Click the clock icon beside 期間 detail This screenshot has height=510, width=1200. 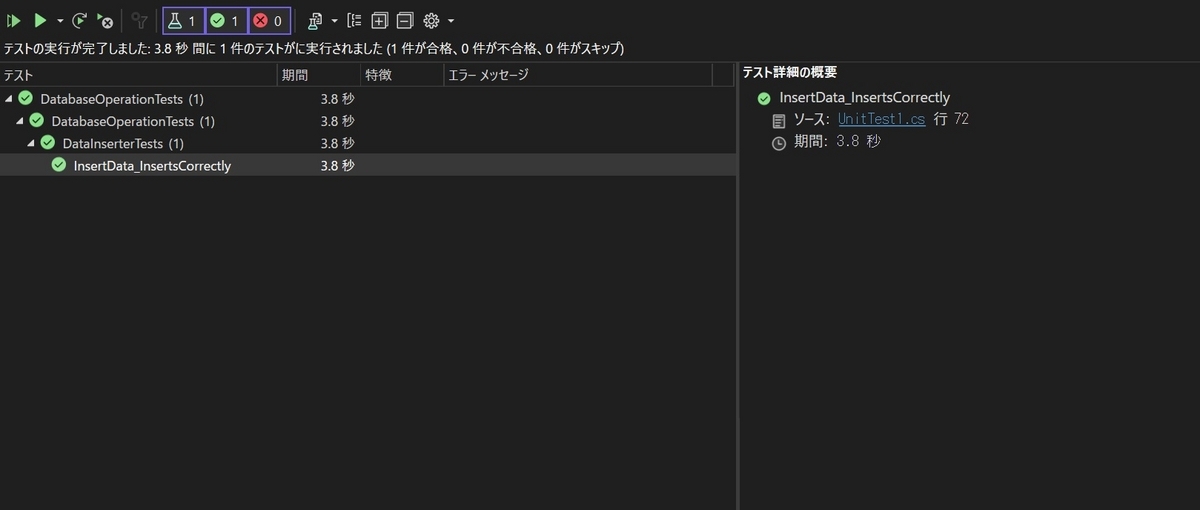[779, 143]
